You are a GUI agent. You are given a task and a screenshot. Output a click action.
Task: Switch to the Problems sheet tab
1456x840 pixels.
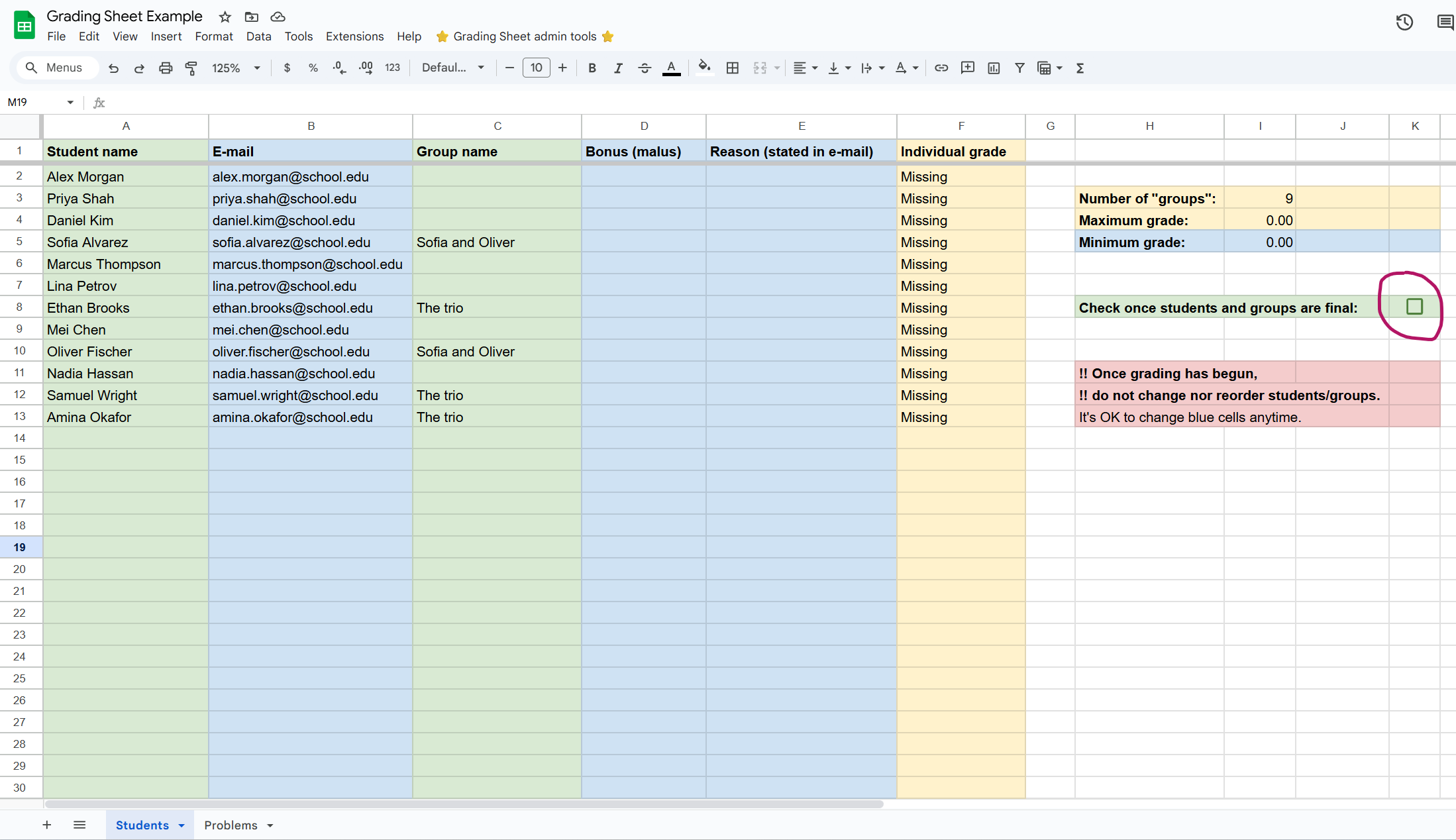click(231, 825)
